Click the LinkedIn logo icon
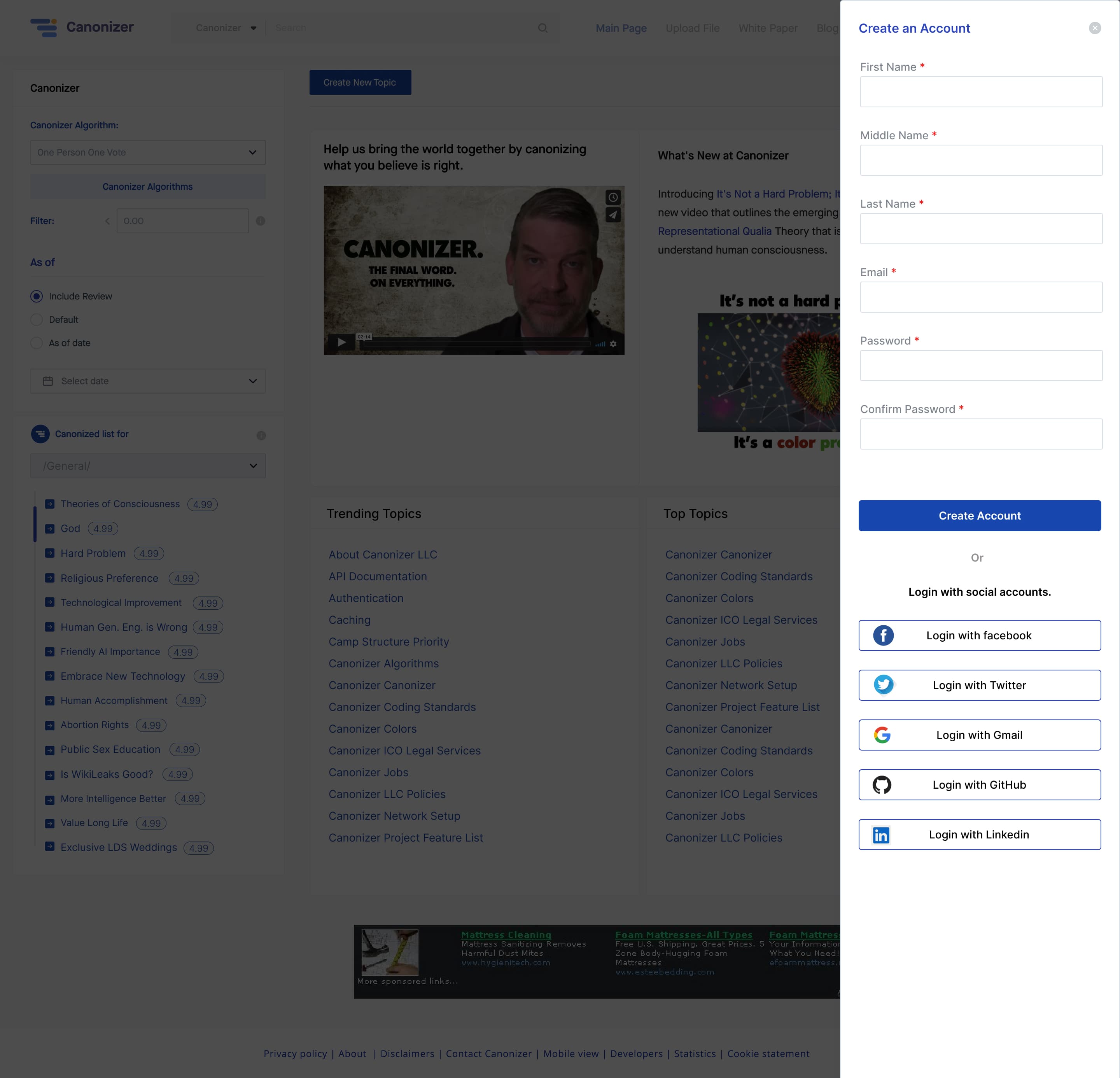The width and height of the screenshot is (1120, 1078). [880, 835]
